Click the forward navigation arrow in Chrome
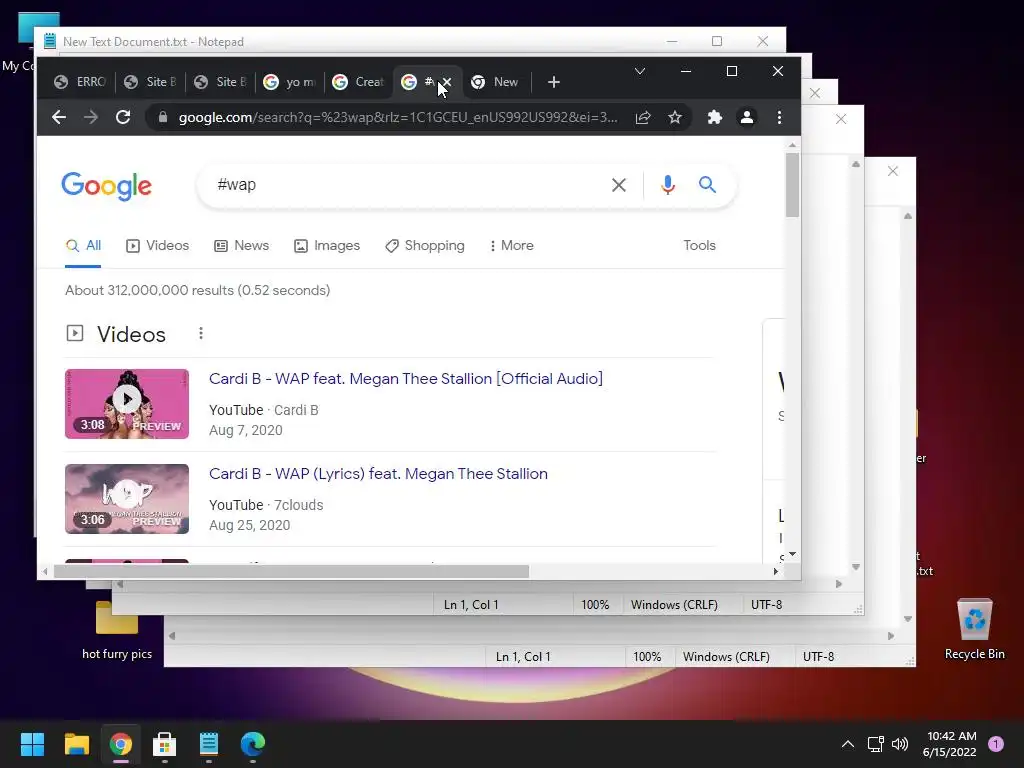1024x768 pixels. 91,118
